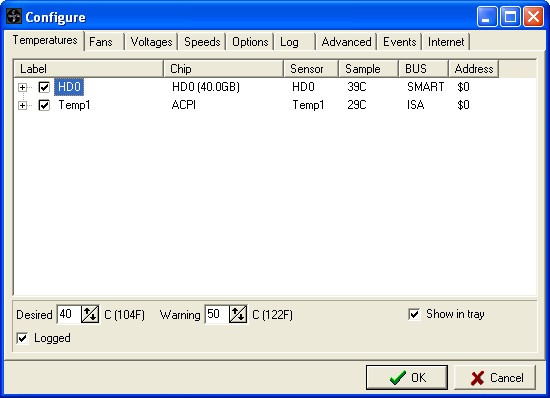
Task: Click the Address column header
Action: tap(474, 69)
